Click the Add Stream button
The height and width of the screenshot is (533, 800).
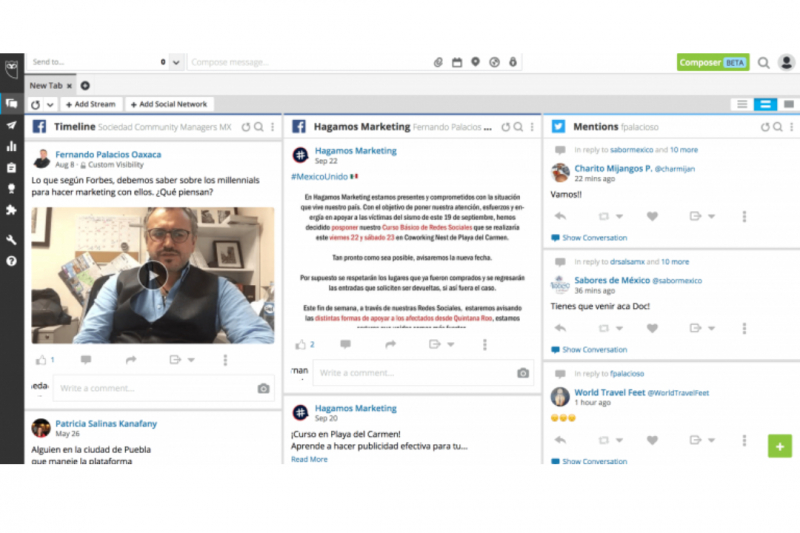tap(91, 104)
